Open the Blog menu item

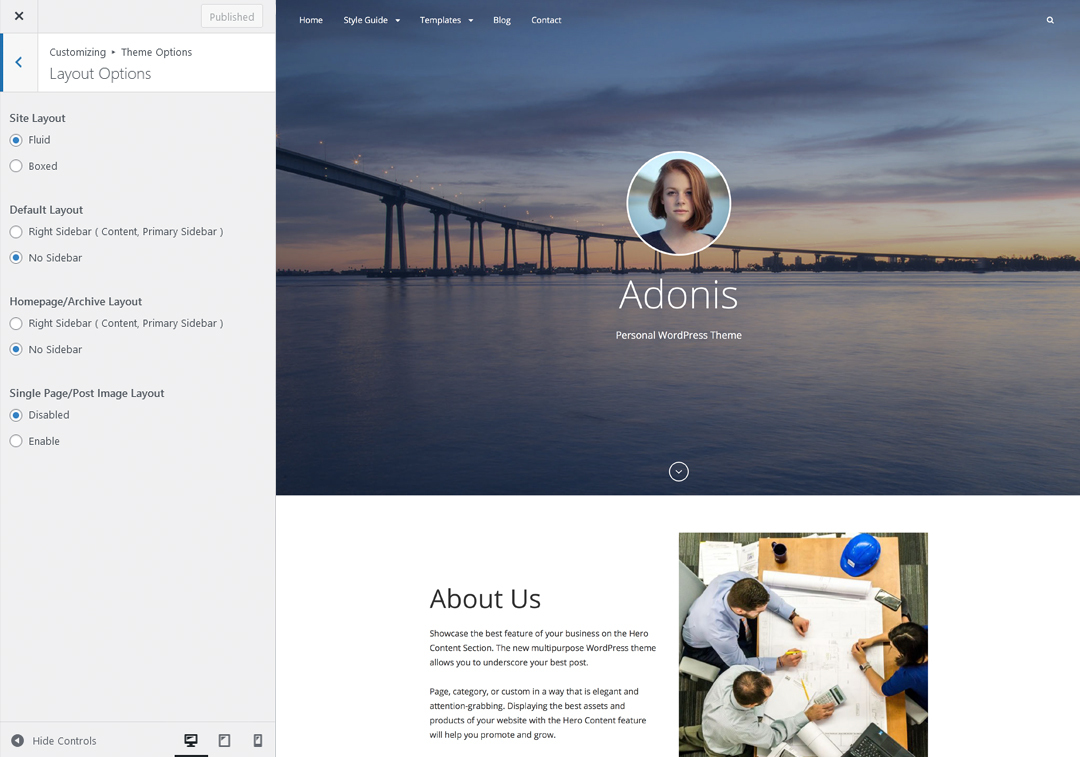502,20
